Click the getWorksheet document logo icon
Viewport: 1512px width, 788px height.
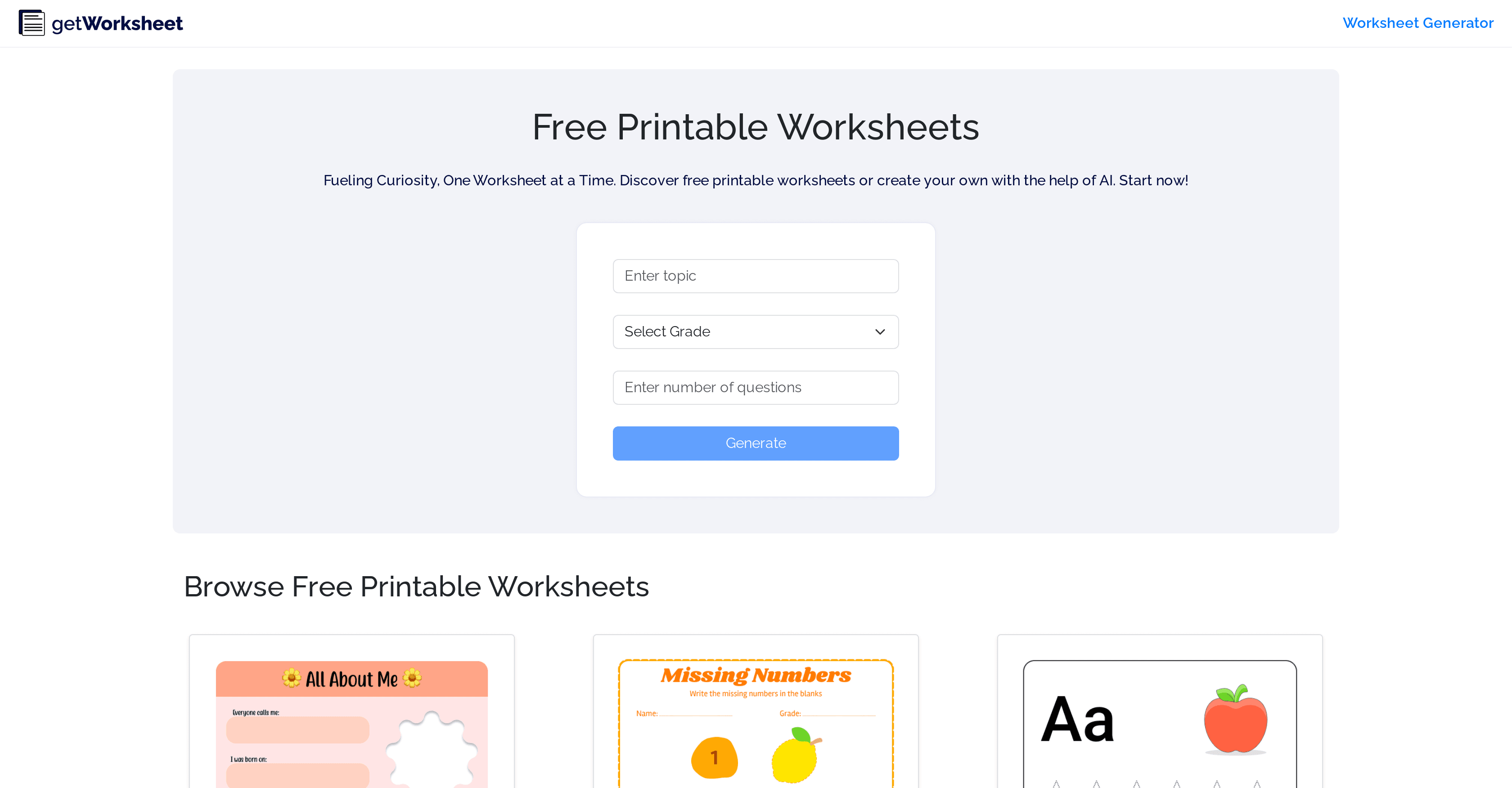coord(31,23)
